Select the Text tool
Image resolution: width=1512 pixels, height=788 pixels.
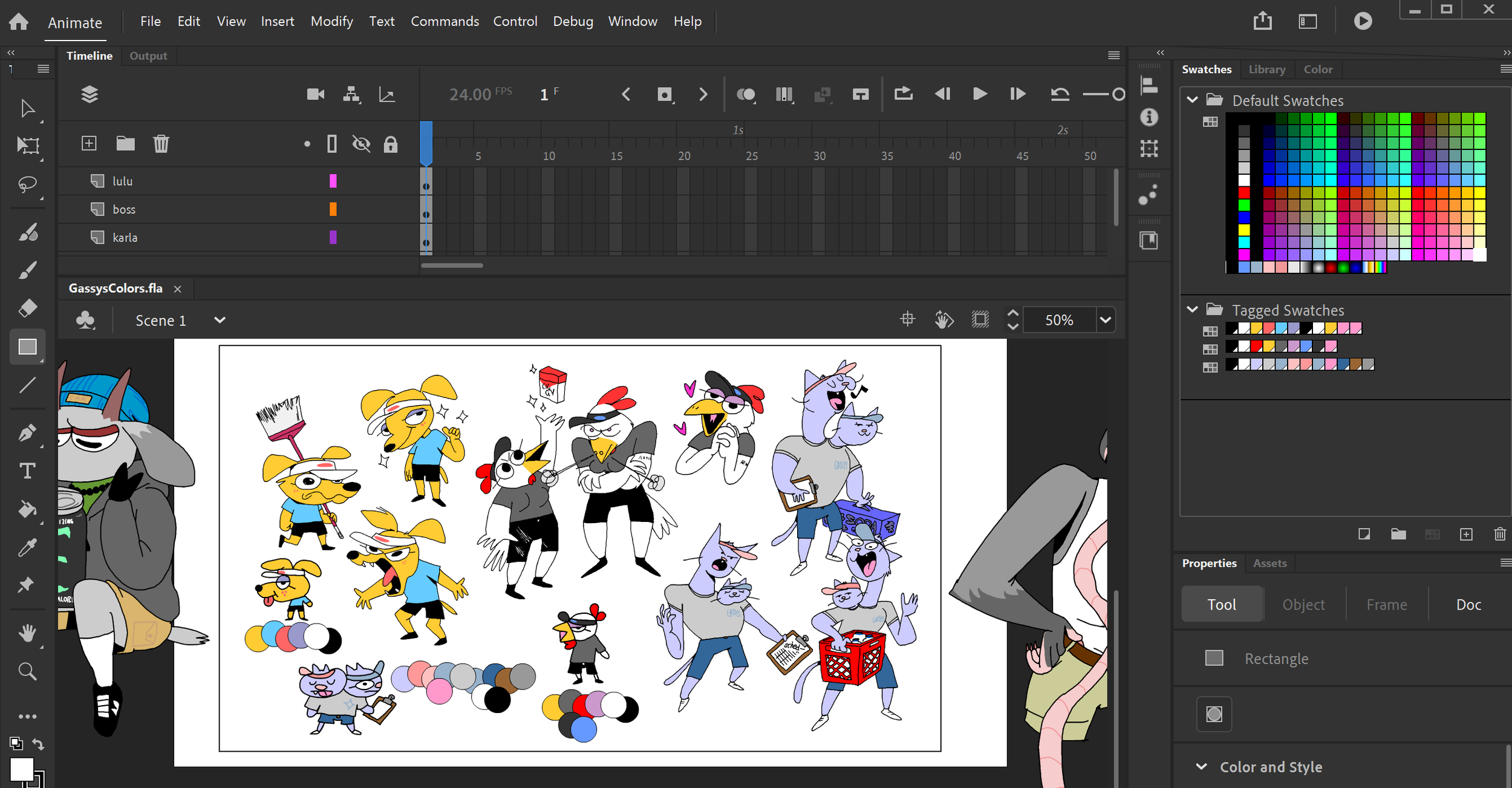coord(27,471)
